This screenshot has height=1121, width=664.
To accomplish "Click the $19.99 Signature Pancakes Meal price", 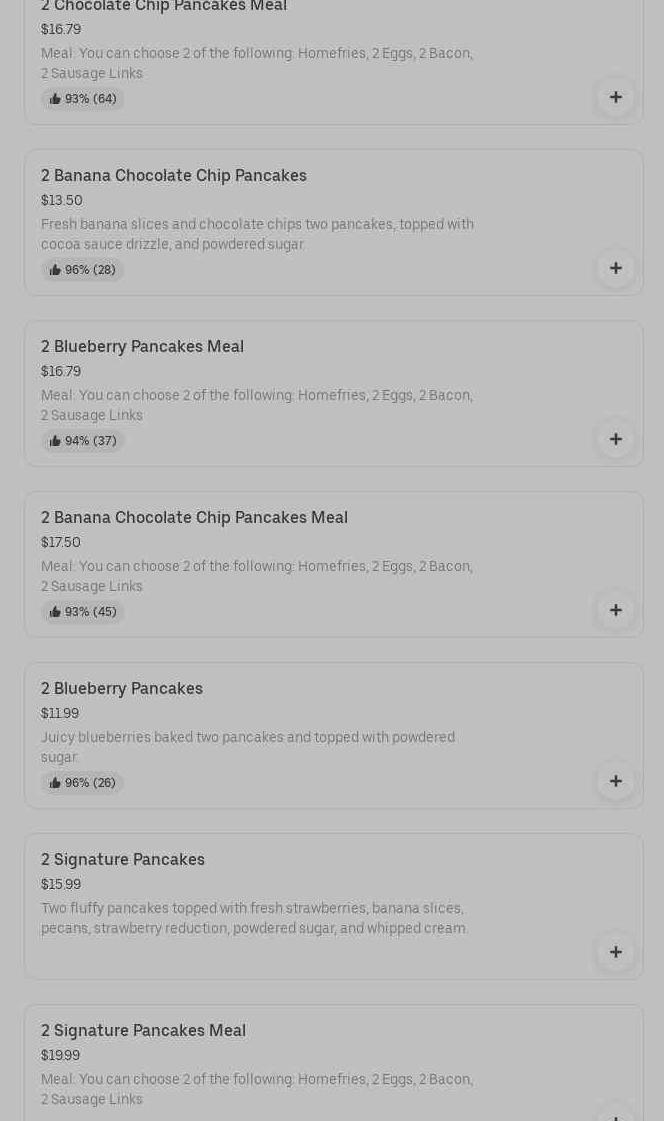I will tap(60, 1055).
